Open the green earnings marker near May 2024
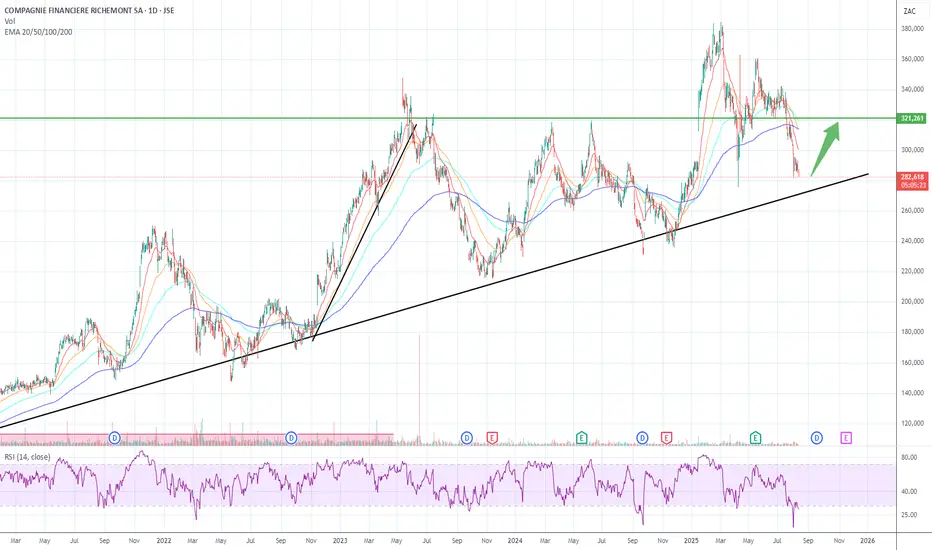 coord(581,438)
